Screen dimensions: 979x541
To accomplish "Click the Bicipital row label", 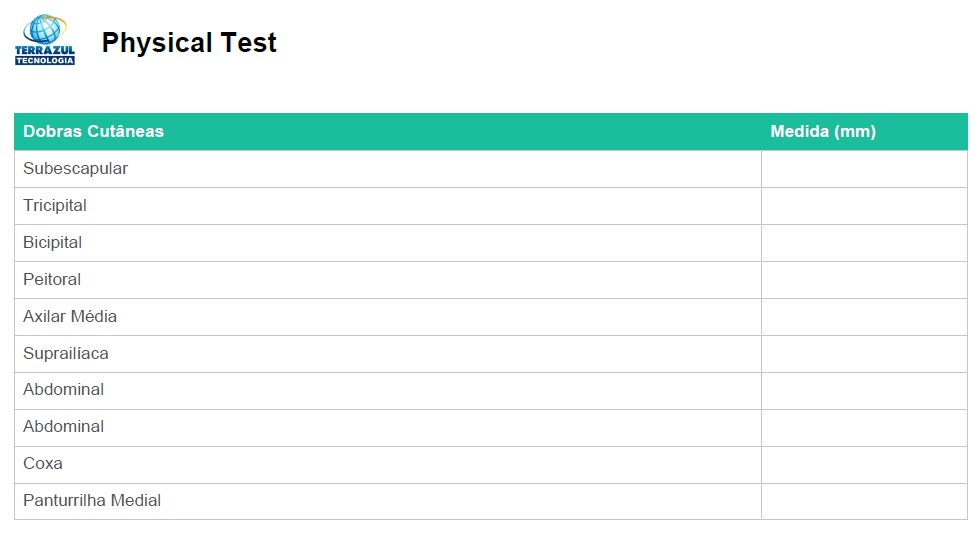I will point(53,243).
